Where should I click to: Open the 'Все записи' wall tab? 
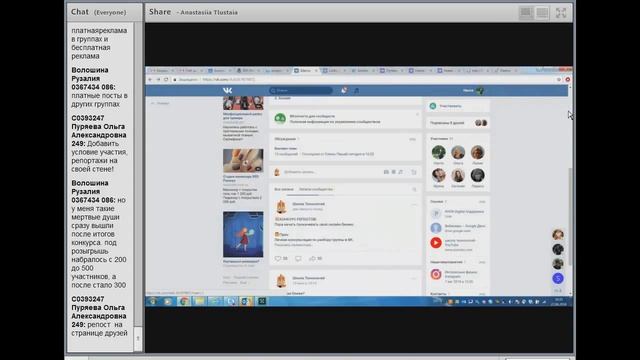point(284,189)
